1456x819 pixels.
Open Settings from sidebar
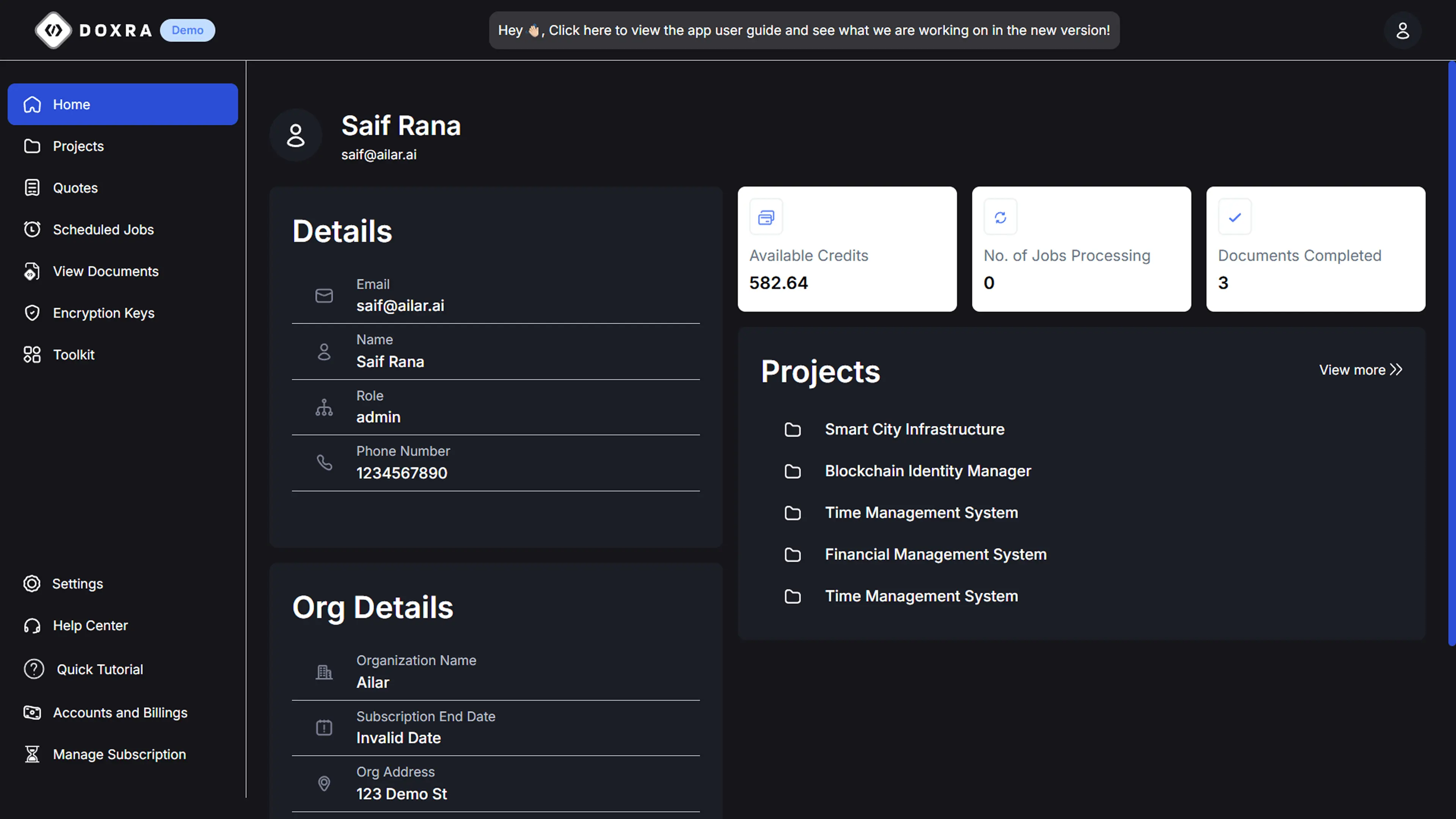click(x=122, y=584)
